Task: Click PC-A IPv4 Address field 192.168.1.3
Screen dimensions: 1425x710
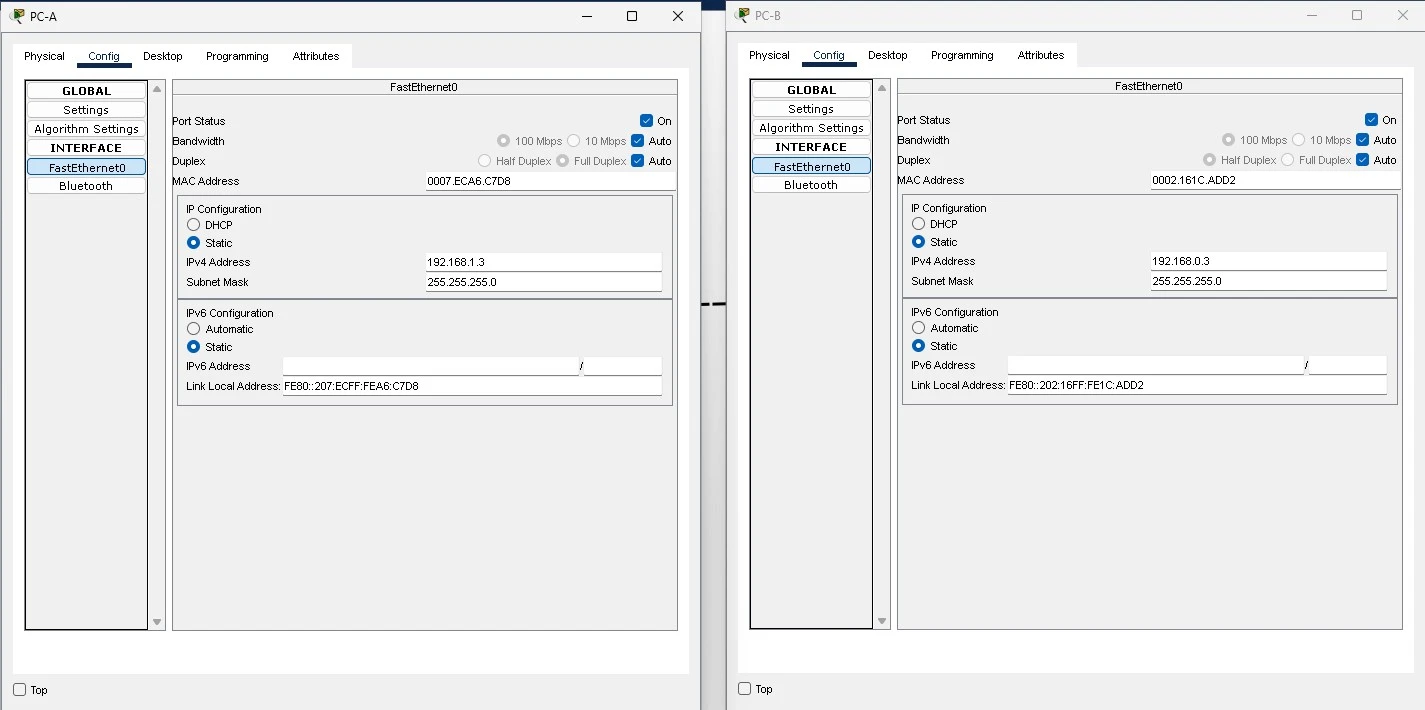Action: click(x=543, y=262)
